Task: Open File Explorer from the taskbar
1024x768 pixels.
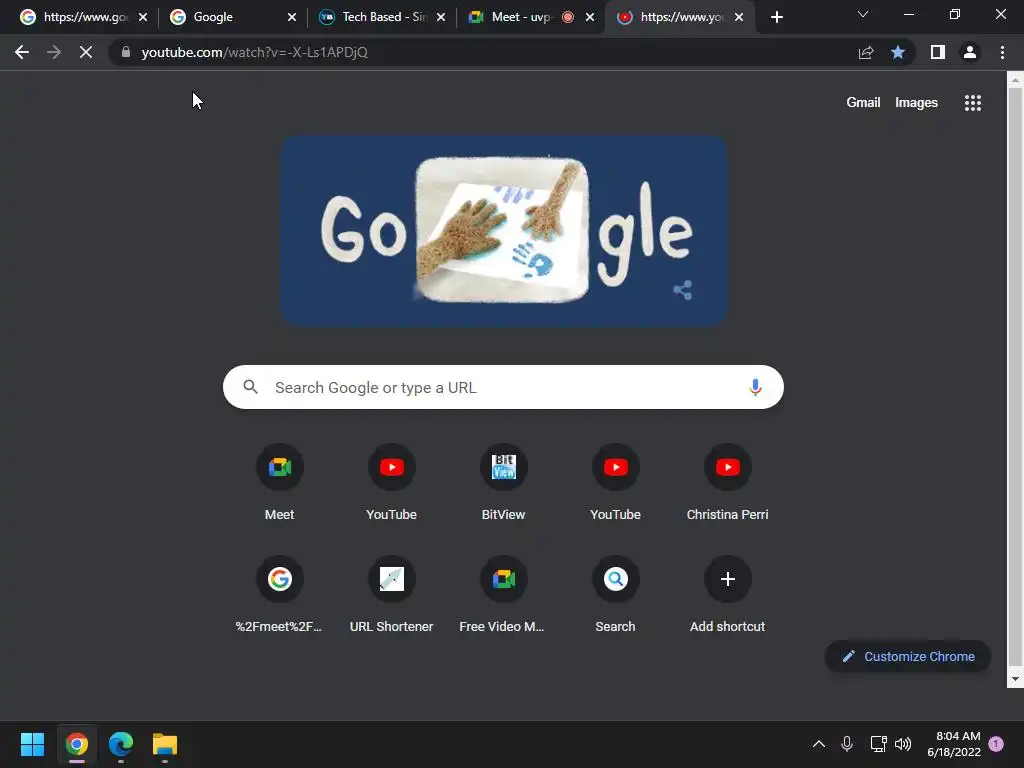Action: (x=165, y=744)
